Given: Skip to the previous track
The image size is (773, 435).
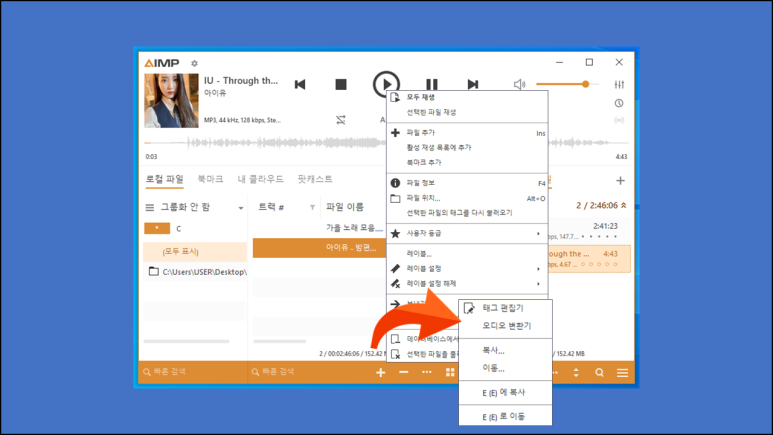Looking at the screenshot, I should coord(300,84).
